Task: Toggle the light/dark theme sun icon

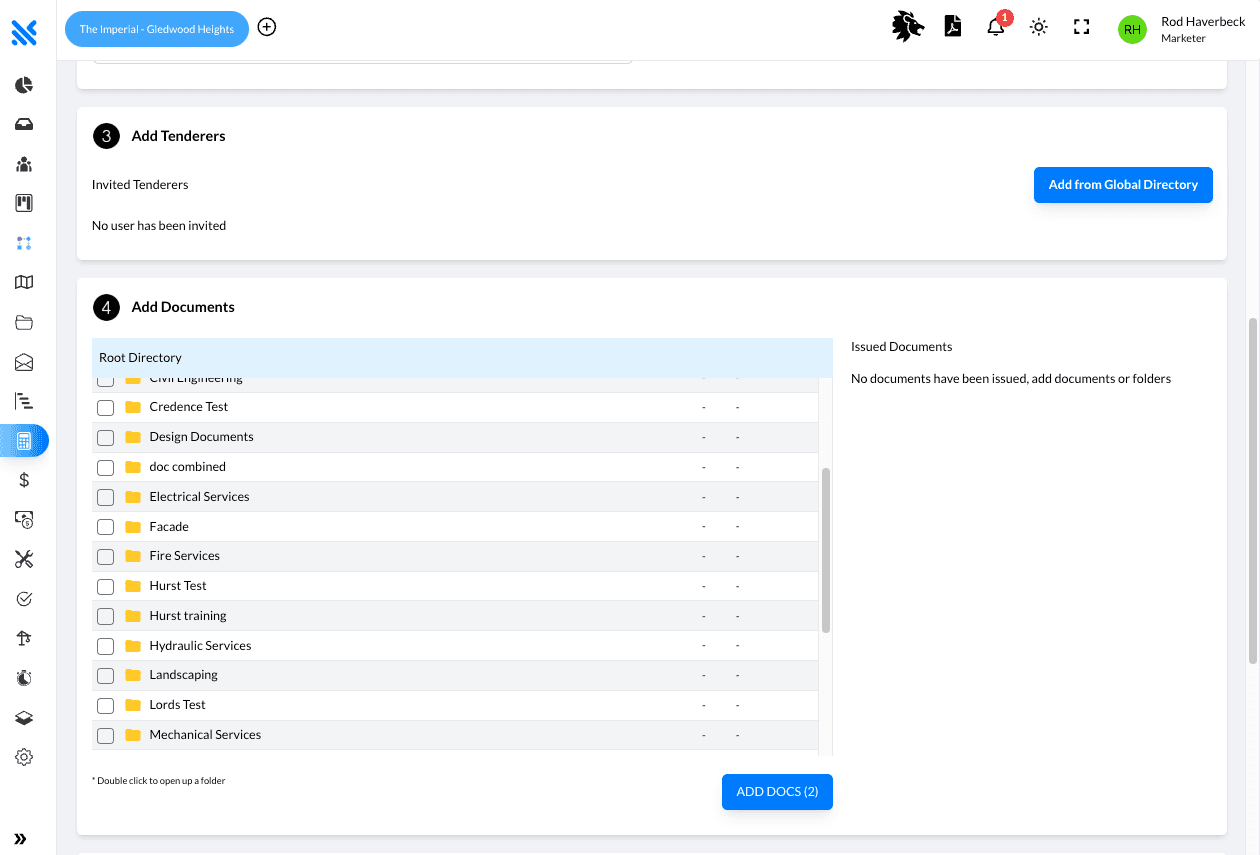Action: point(1039,27)
